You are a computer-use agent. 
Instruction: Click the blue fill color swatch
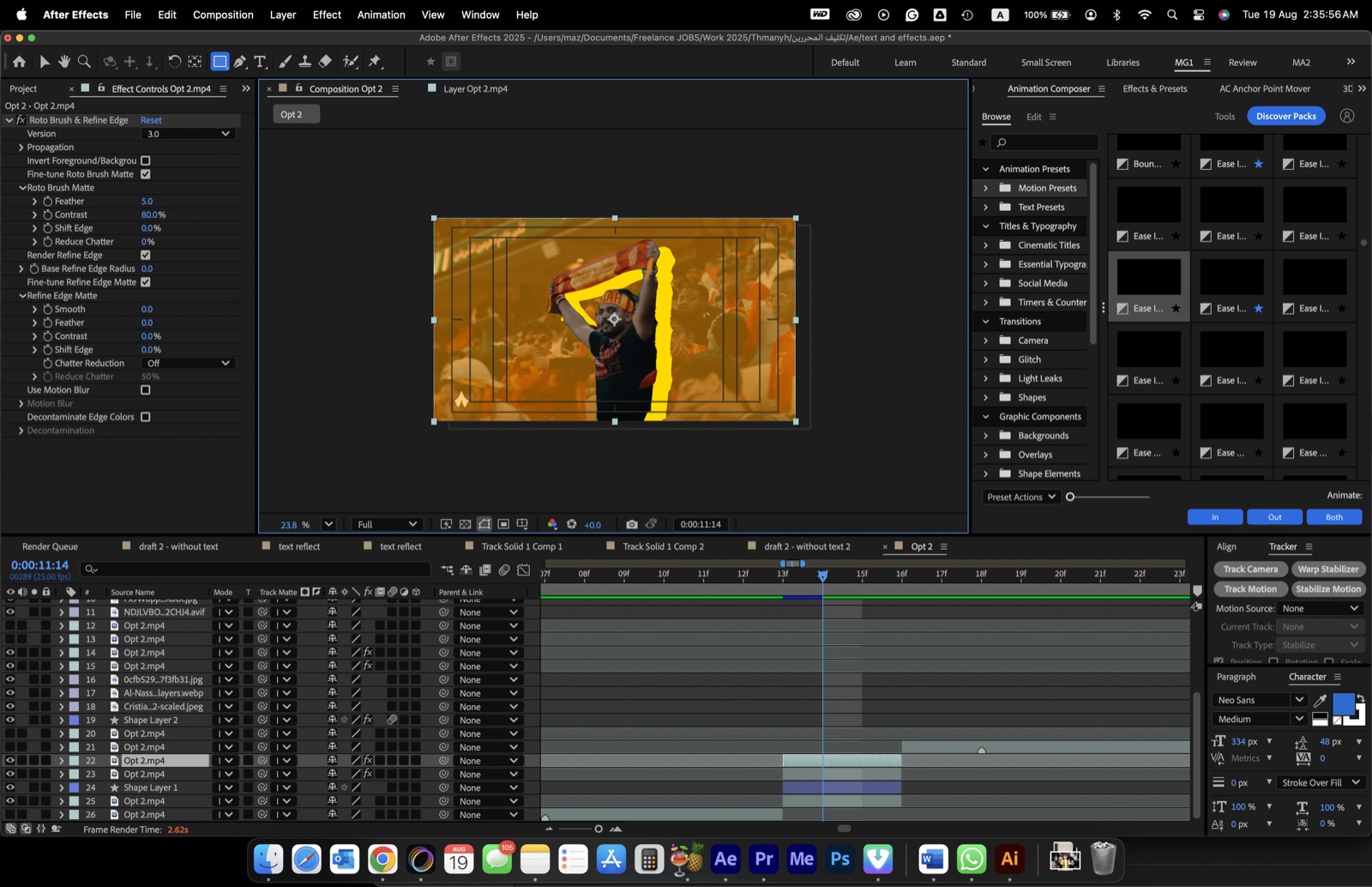1343,704
